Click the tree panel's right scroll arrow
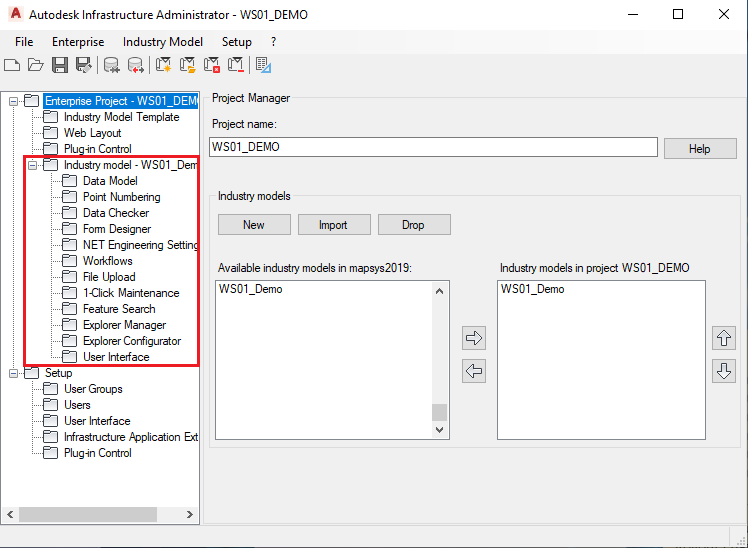 click(190, 514)
